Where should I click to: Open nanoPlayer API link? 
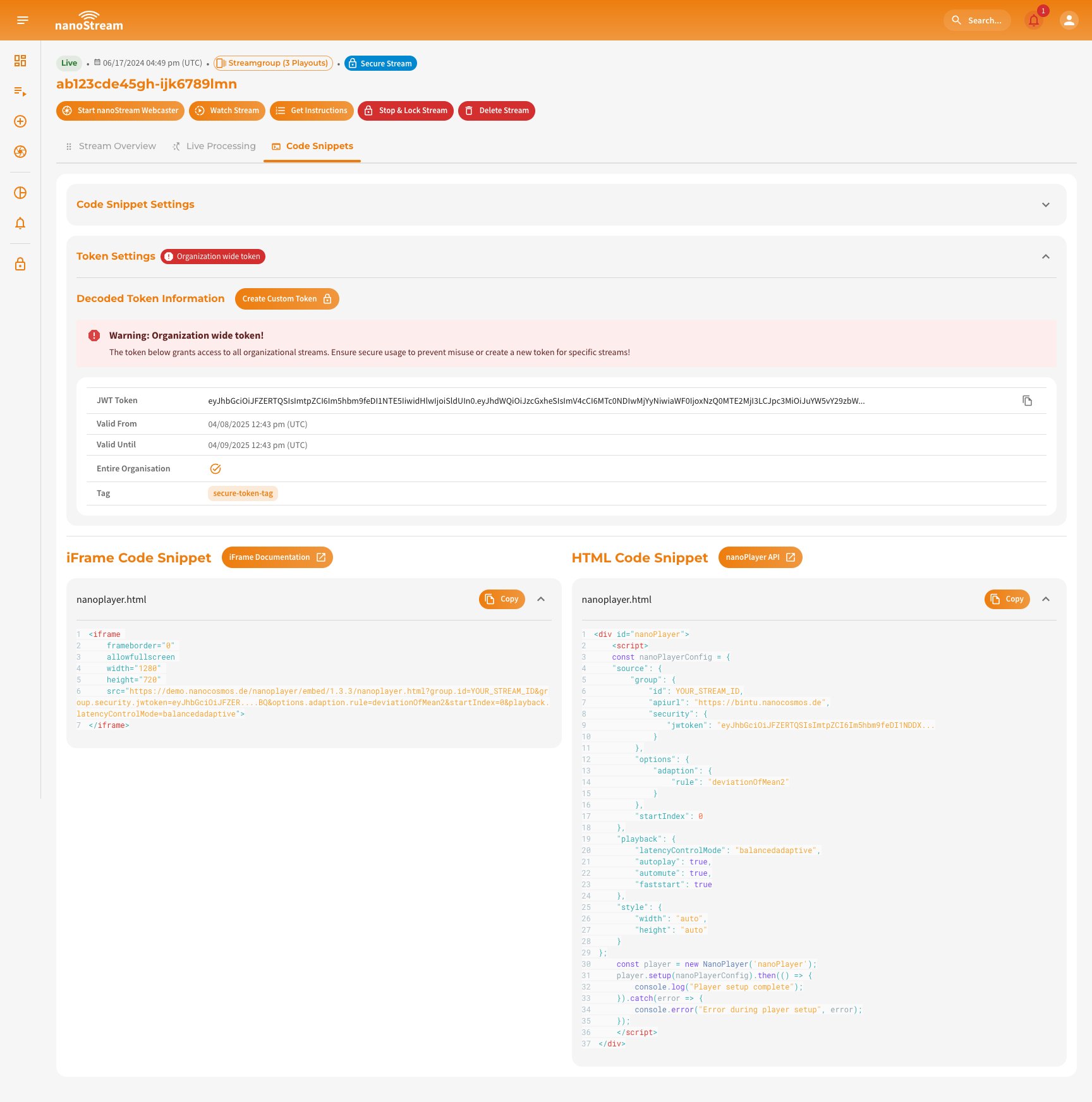[x=760, y=557]
